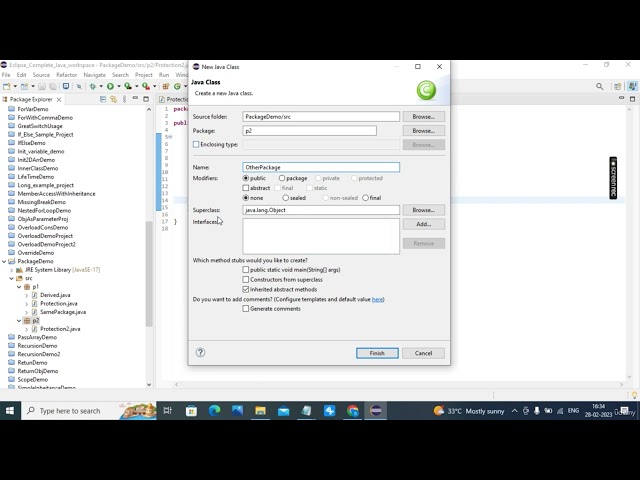Click the Superclass field java.lang.Object
Screen dimensions: 640x480
pos(321,210)
